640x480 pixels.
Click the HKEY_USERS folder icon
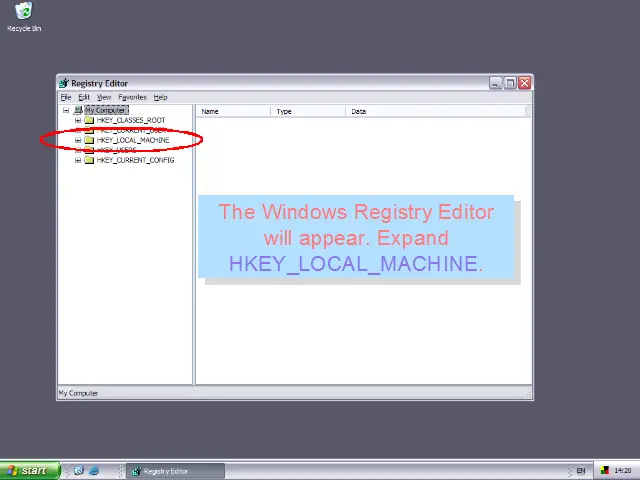[x=89, y=150]
